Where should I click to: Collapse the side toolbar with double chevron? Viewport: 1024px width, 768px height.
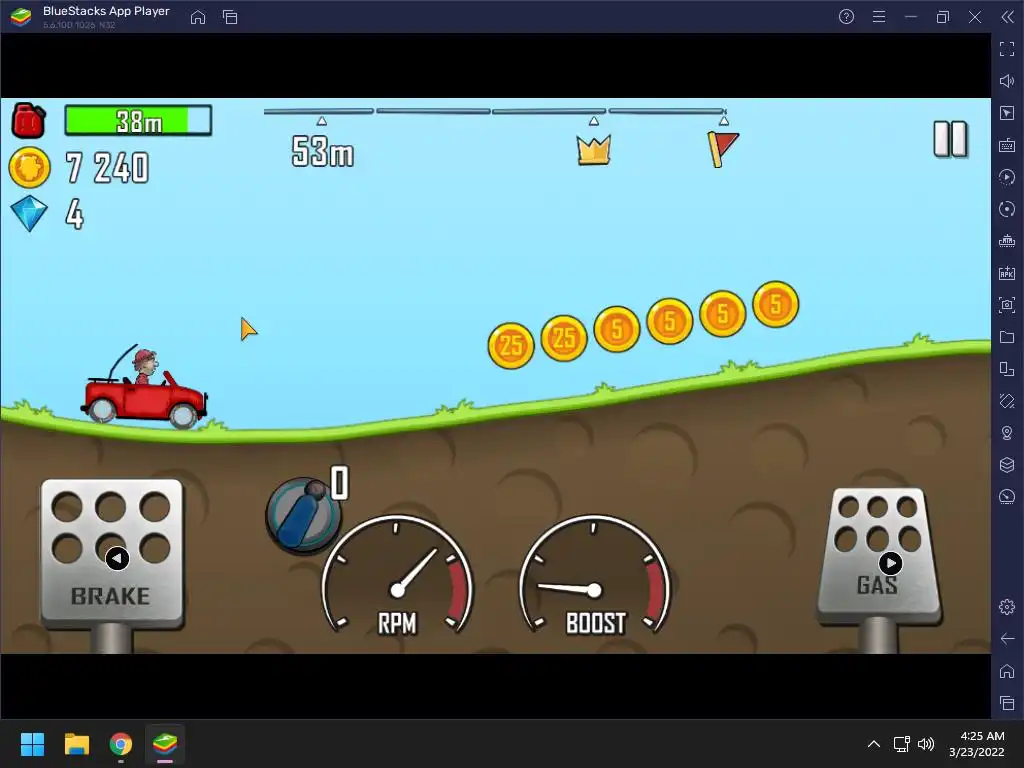pos(1007,17)
